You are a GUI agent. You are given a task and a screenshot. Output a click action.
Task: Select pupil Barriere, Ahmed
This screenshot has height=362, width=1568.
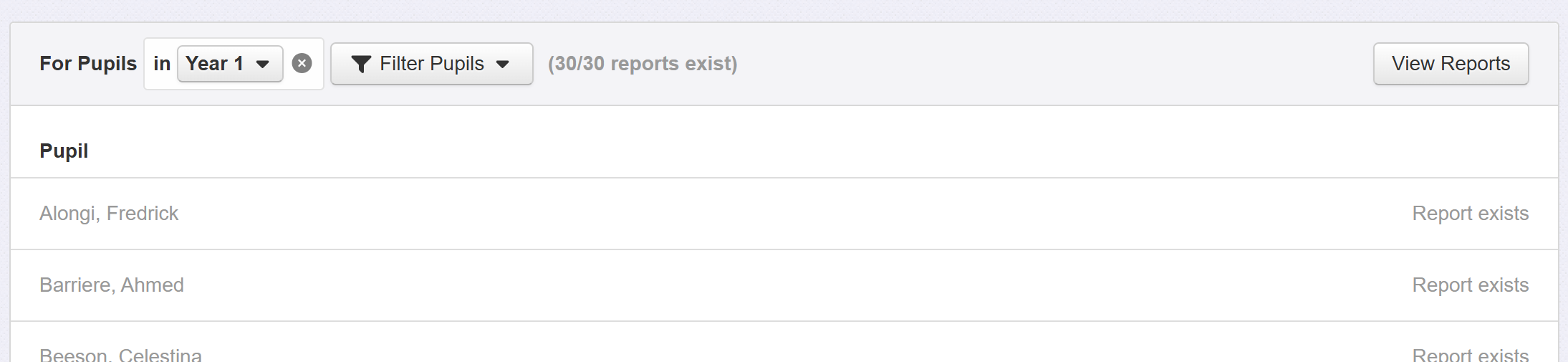tap(112, 285)
